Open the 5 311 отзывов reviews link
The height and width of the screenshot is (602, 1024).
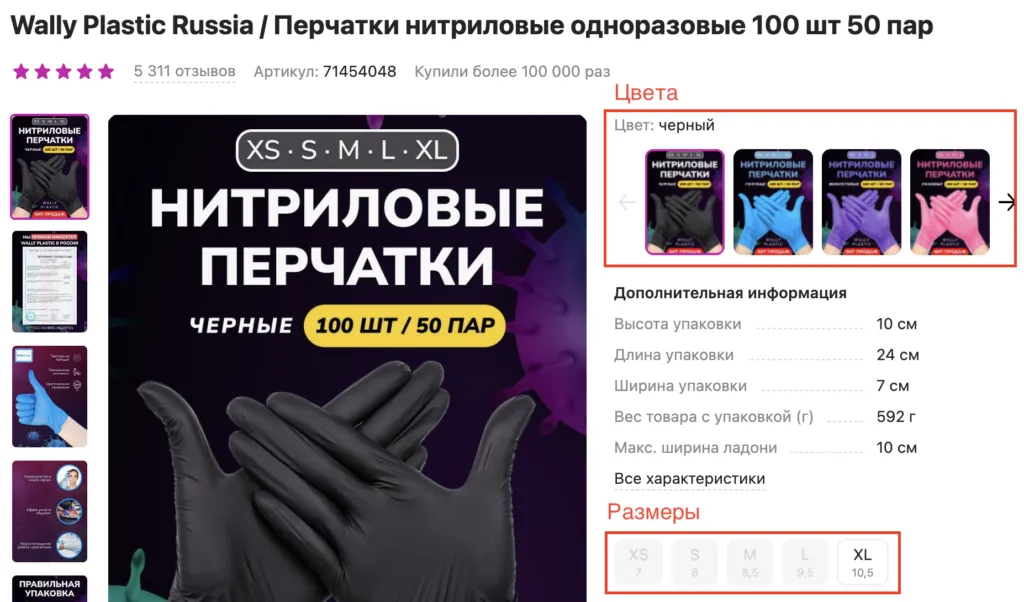pos(184,71)
